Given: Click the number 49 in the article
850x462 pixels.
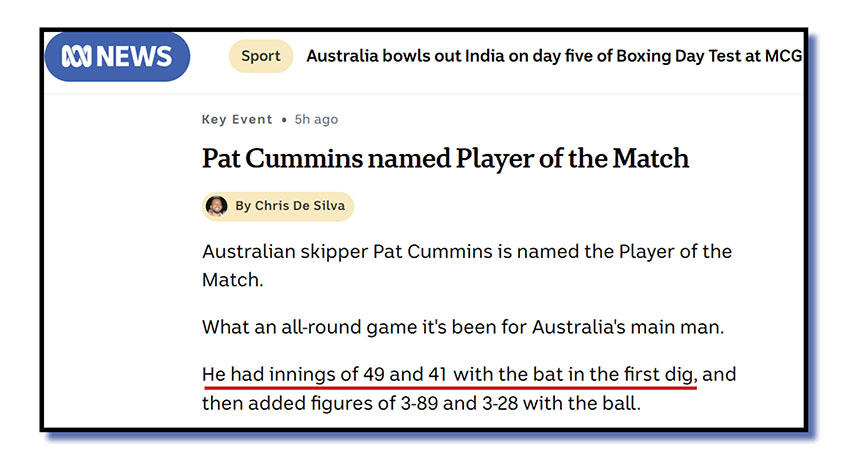Looking at the screenshot, I should click(x=377, y=374).
